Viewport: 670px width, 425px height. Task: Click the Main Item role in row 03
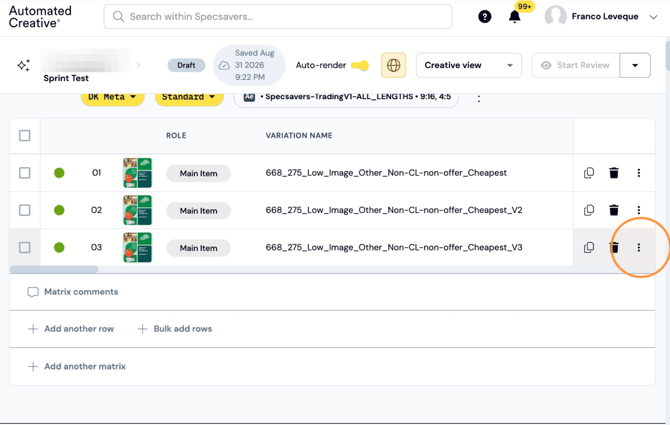198,248
